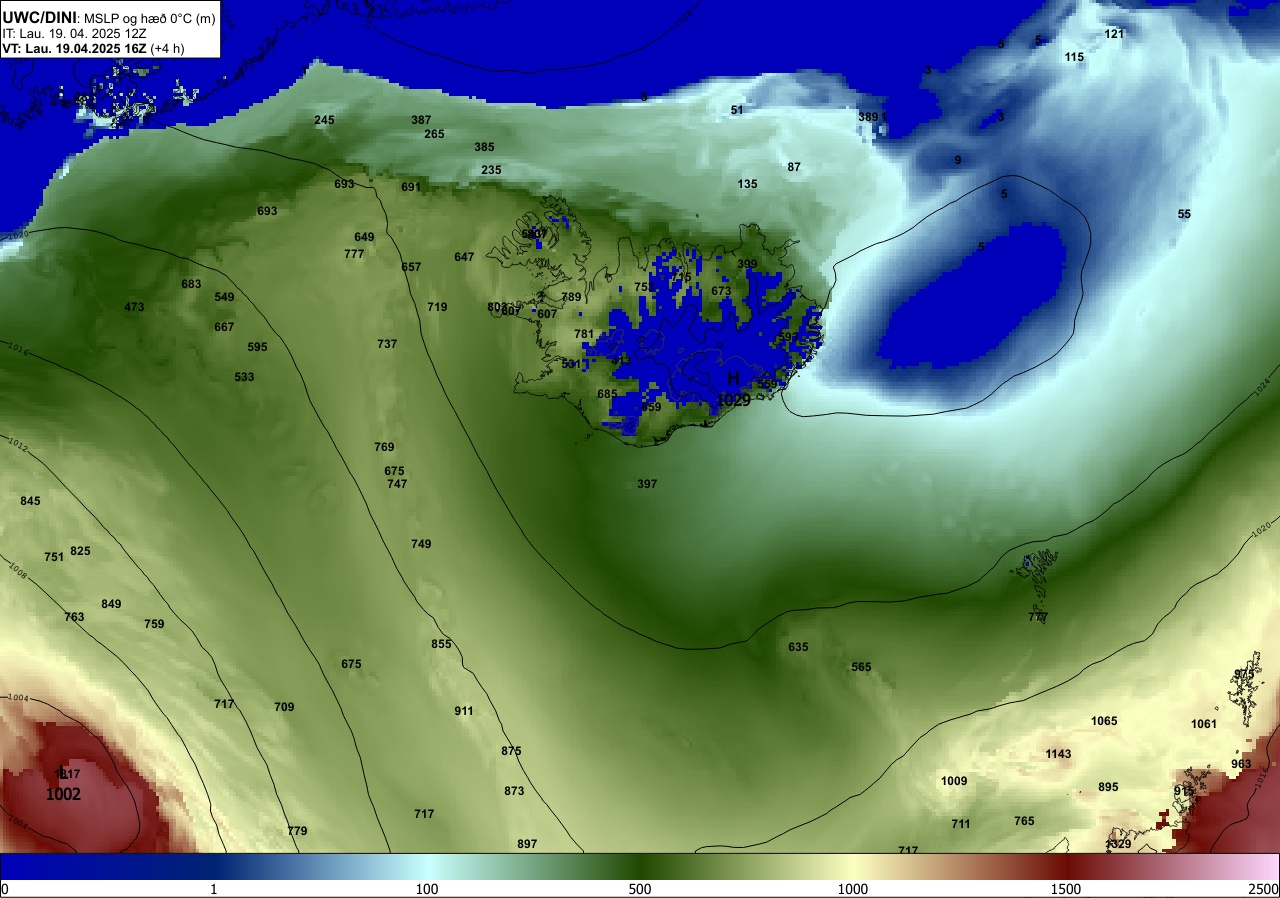
Task: Click the map value 635
Action: click(x=798, y=647)
